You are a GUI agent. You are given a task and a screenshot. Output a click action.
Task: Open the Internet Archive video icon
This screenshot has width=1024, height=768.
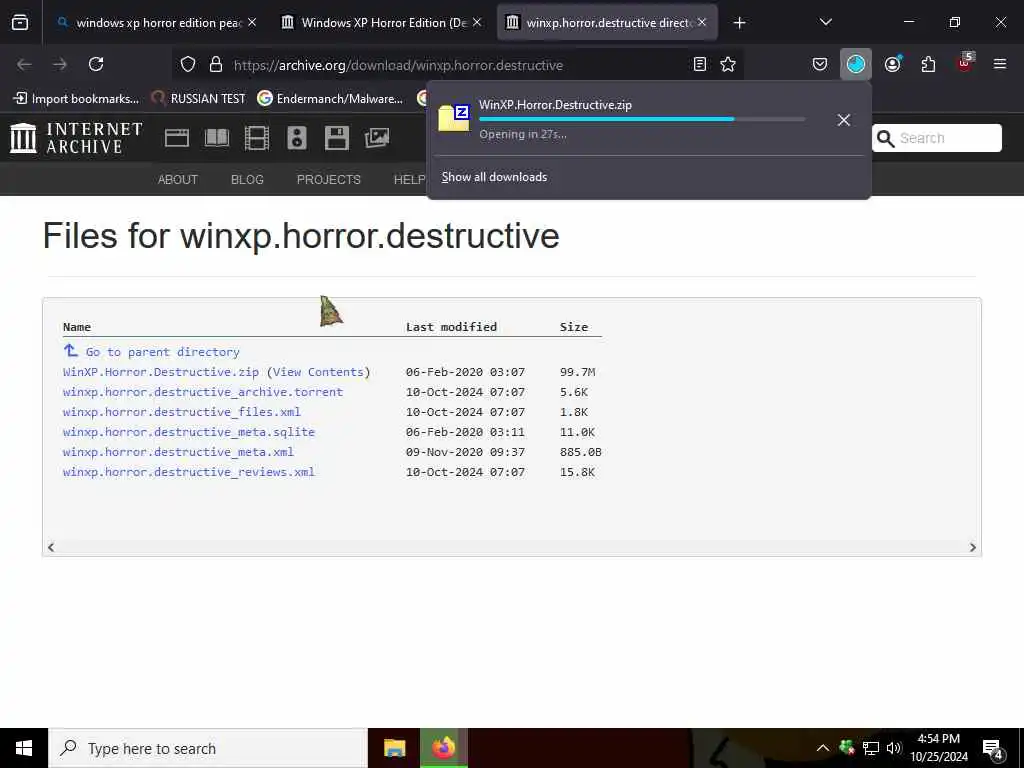tap(257, 138)
